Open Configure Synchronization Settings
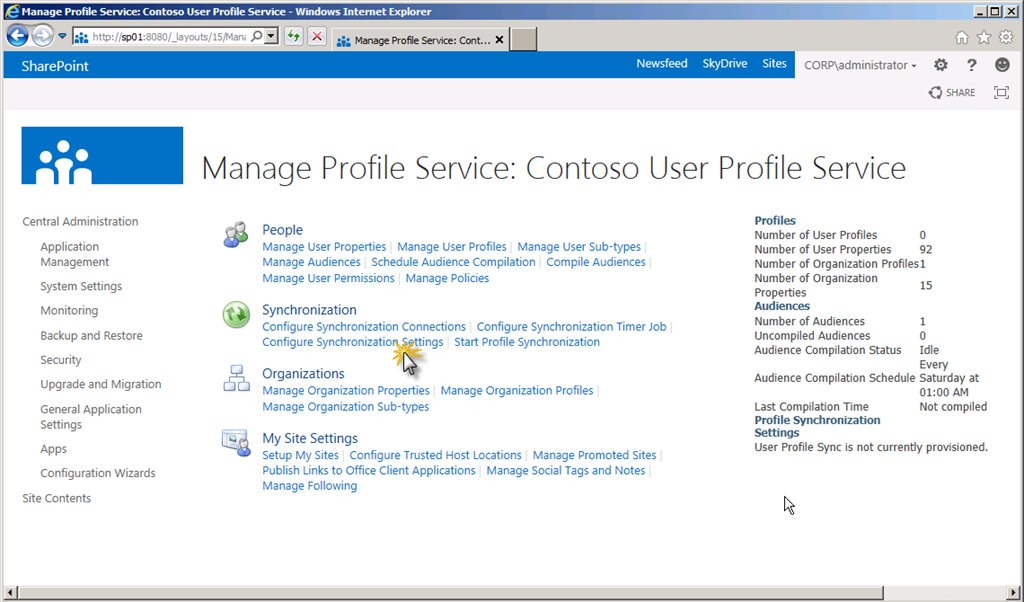Image resolution: width=1024 pixels, height=602 pixels. click(353, 342)
